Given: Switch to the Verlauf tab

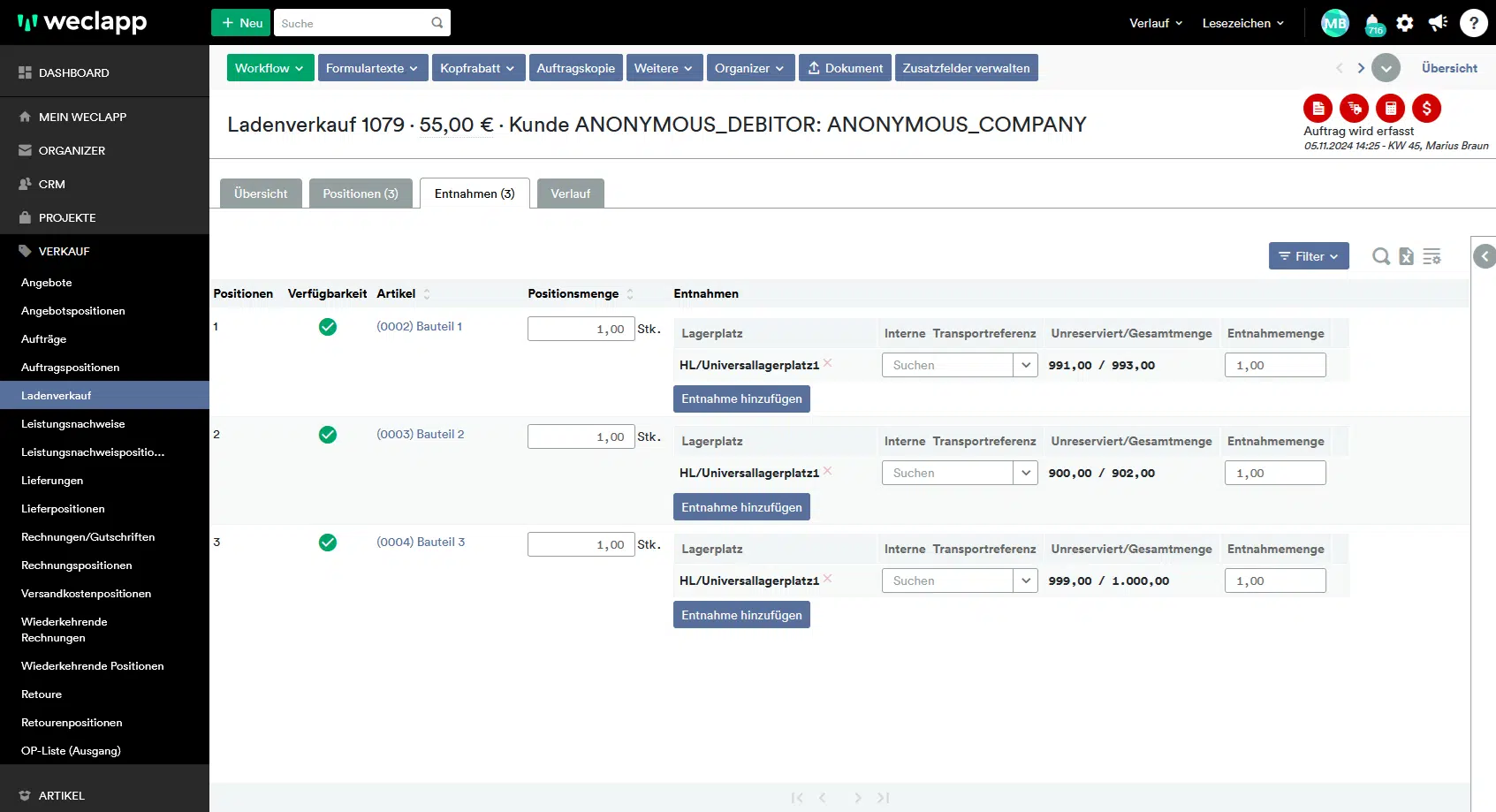Looking at the screenshot, I should 571,194.
